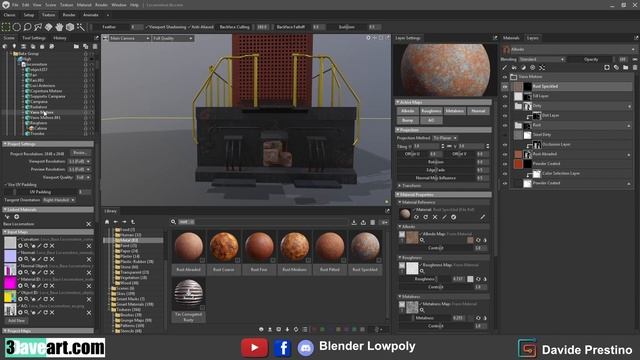Click the Library search magnifier icon
The image size is (640, 360).
pos(173,222)
